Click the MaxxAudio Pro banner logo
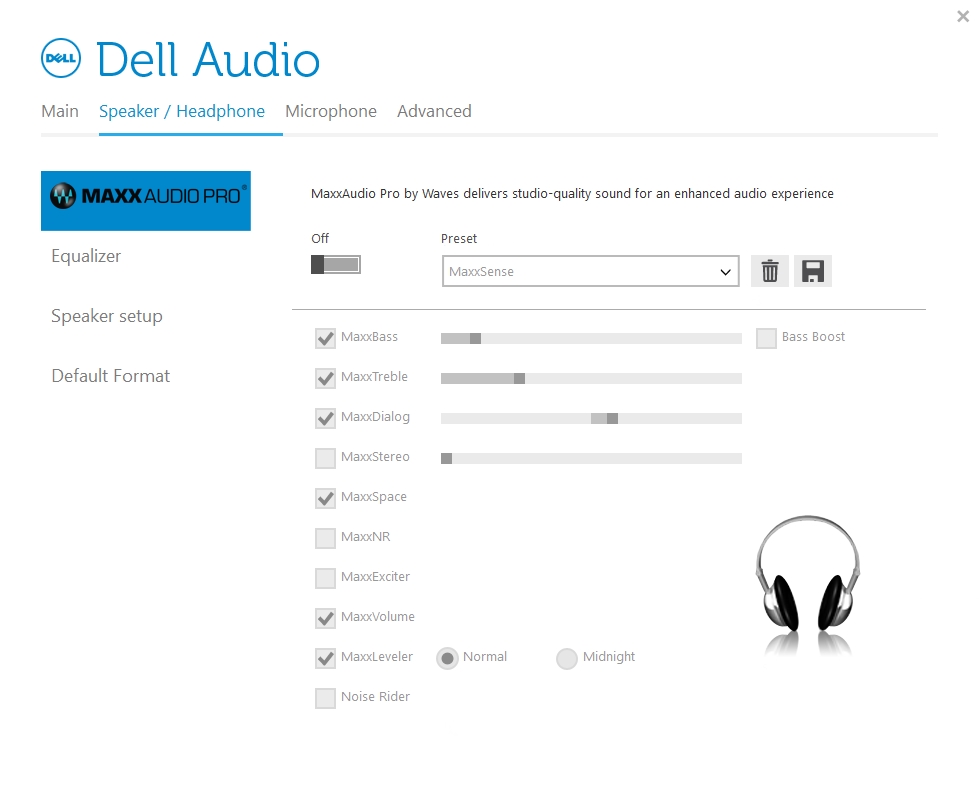979x791 pixels. (x=146, y=200)
